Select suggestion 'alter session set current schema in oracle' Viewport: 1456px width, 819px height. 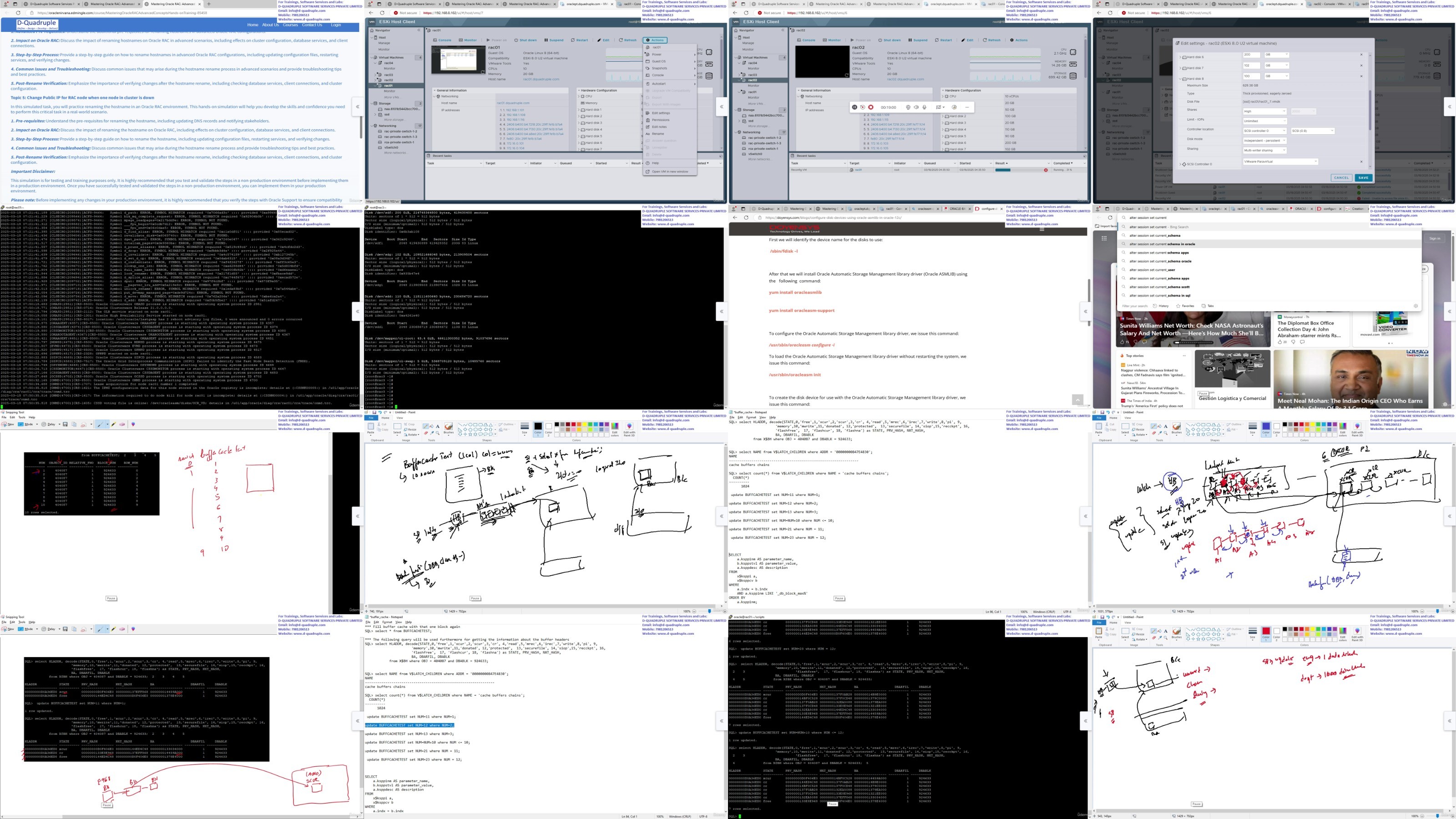[1269, 244]
